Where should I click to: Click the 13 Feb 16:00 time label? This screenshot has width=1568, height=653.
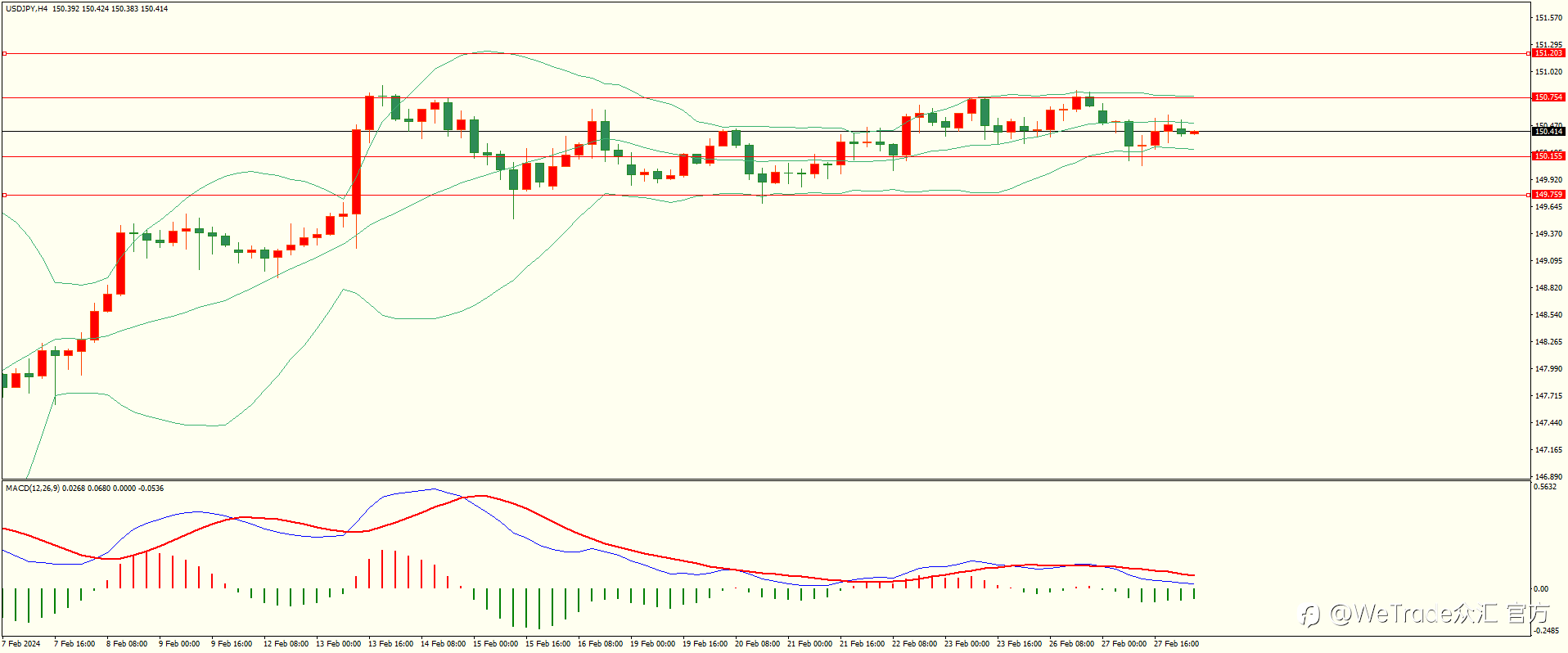[390, 644]
